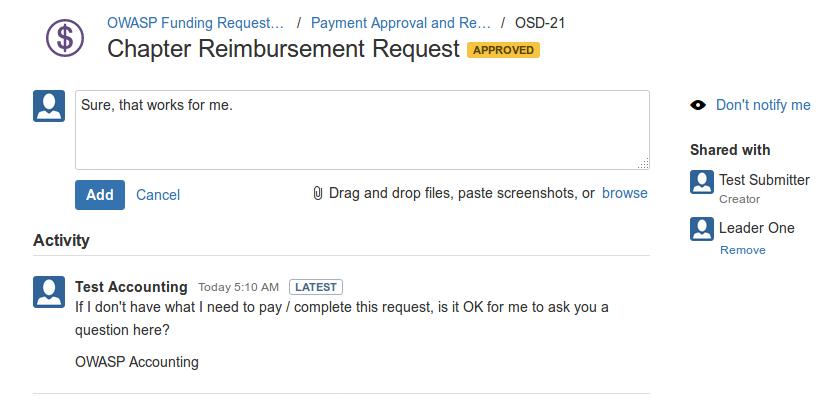Click Test Accounting's avatar in Activity
The image size is (836, 402).
(49, 292)
